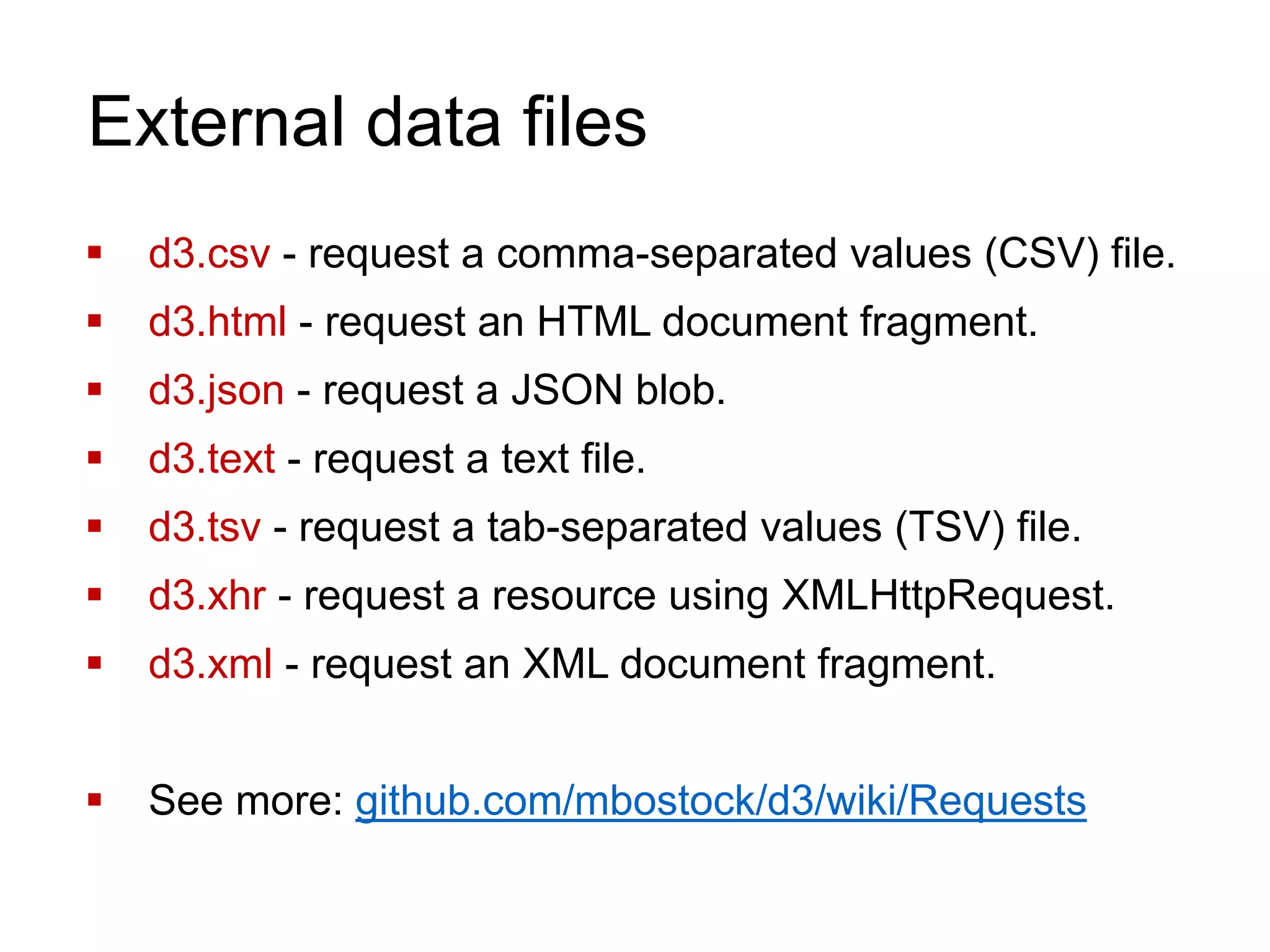Click the 'See more:' text
Screen dimensions: 1270x952
(246, 801)
